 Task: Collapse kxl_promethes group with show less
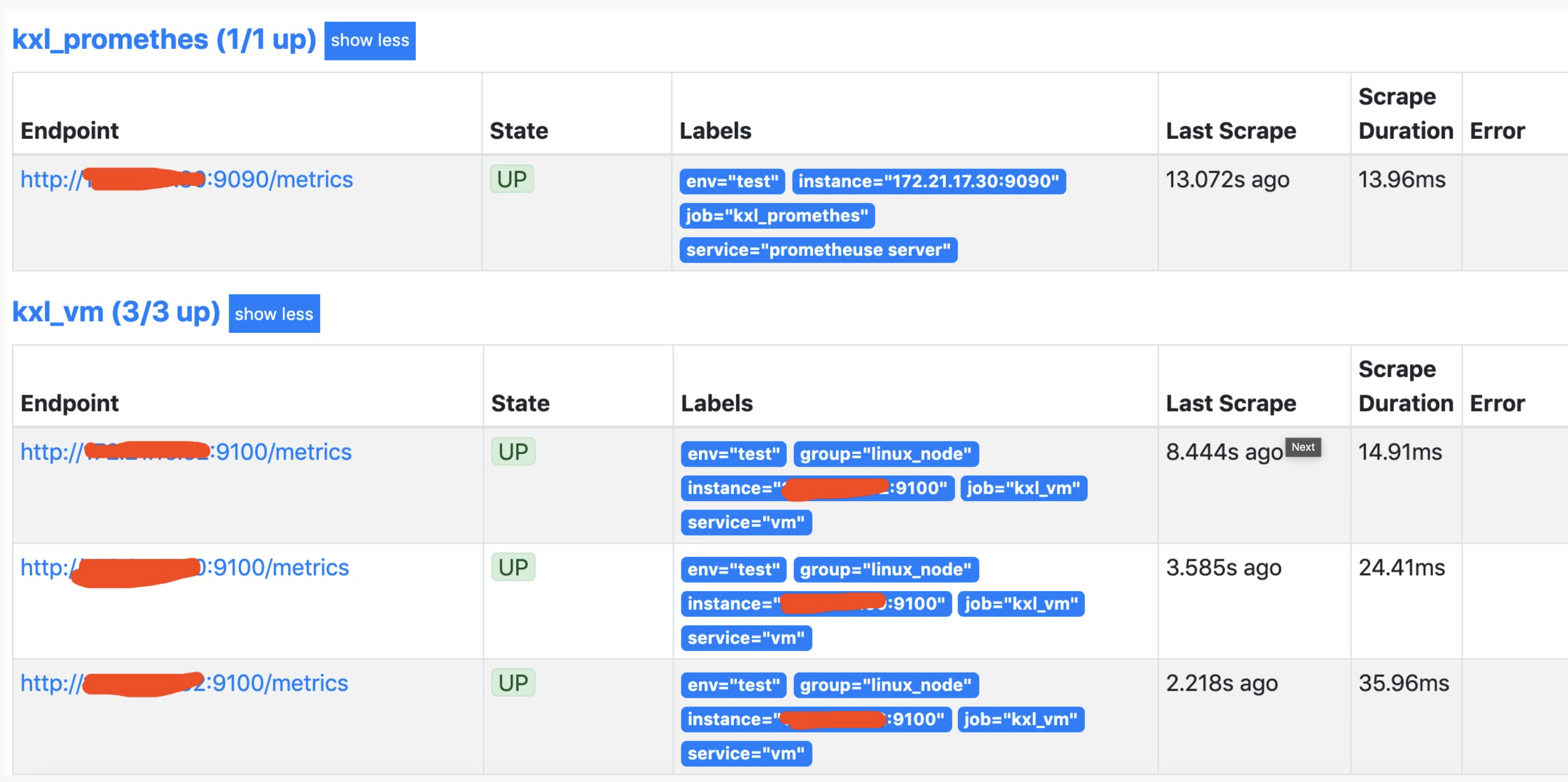[x=369, y=41]
